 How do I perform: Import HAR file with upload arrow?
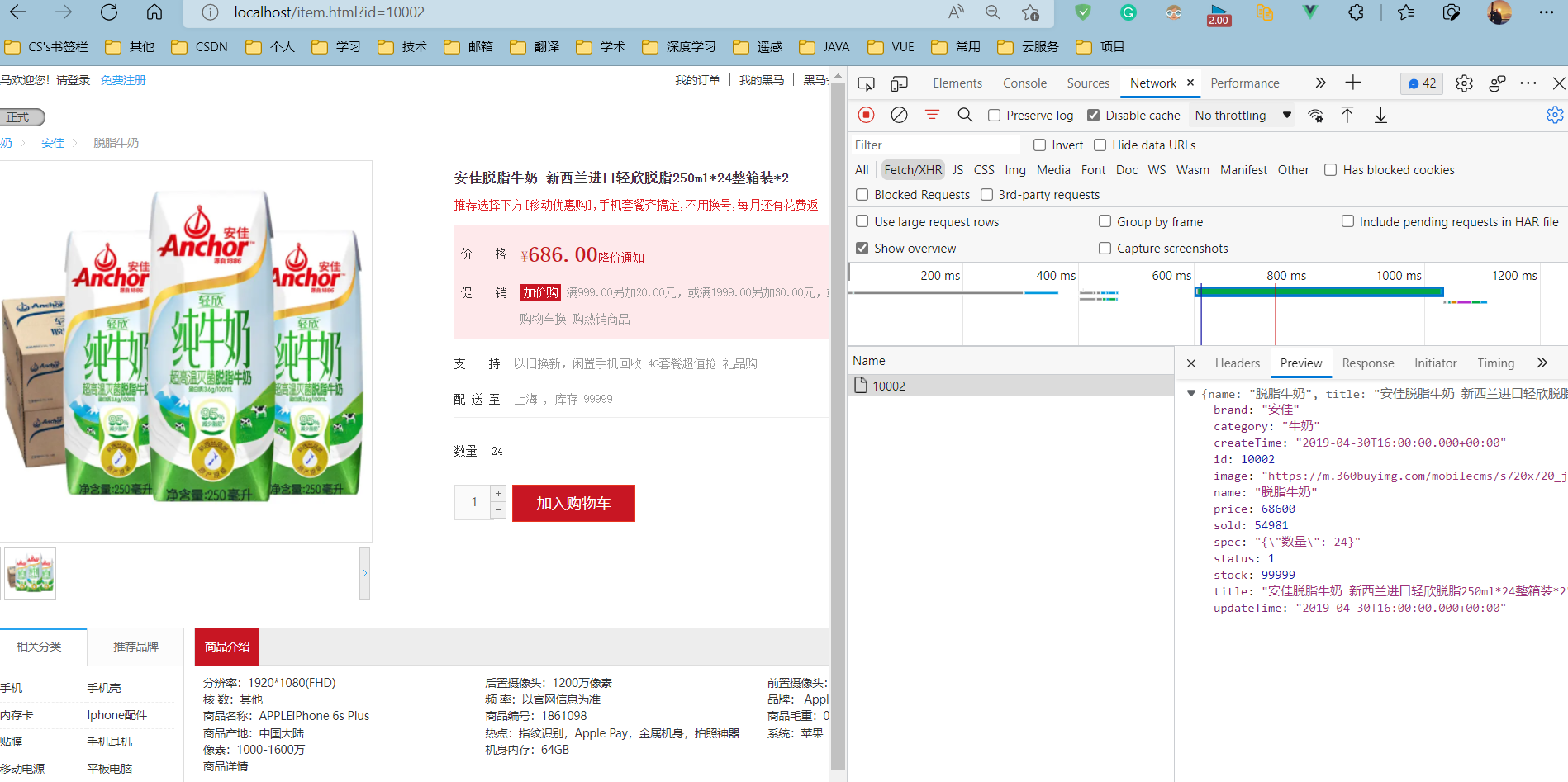click(x=1347, y=115)
